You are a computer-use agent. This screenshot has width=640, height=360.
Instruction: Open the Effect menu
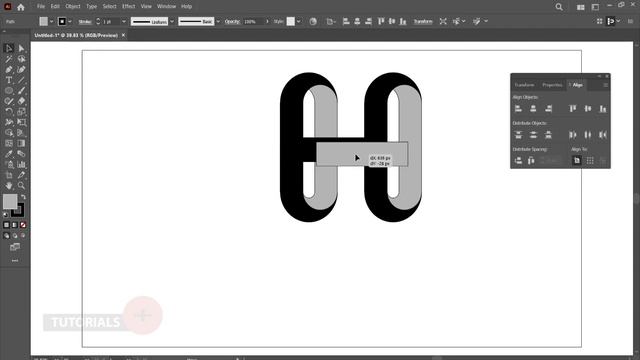(x=129, y=7)
